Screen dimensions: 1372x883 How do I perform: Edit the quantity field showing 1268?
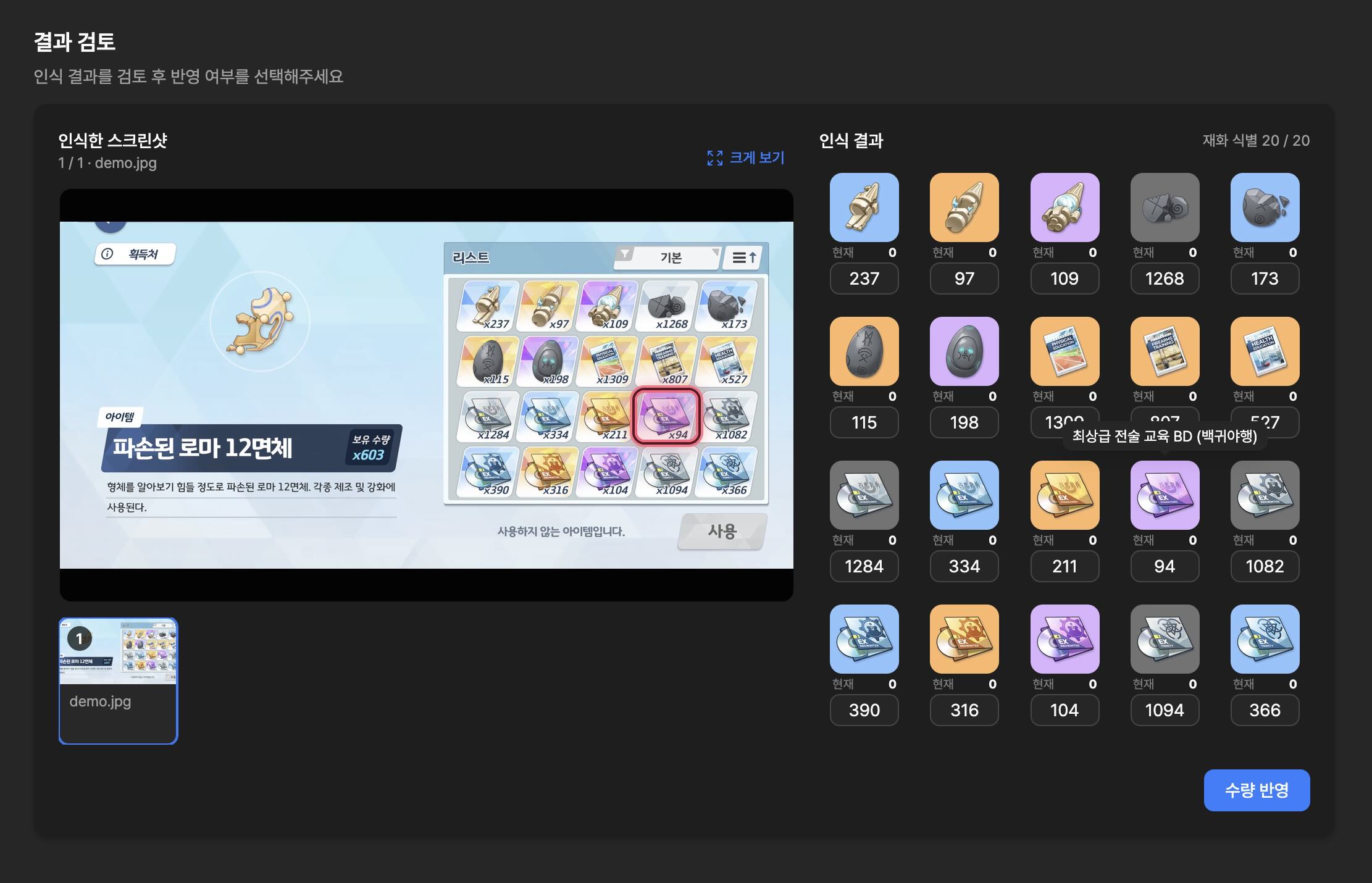pos(1165,278)
